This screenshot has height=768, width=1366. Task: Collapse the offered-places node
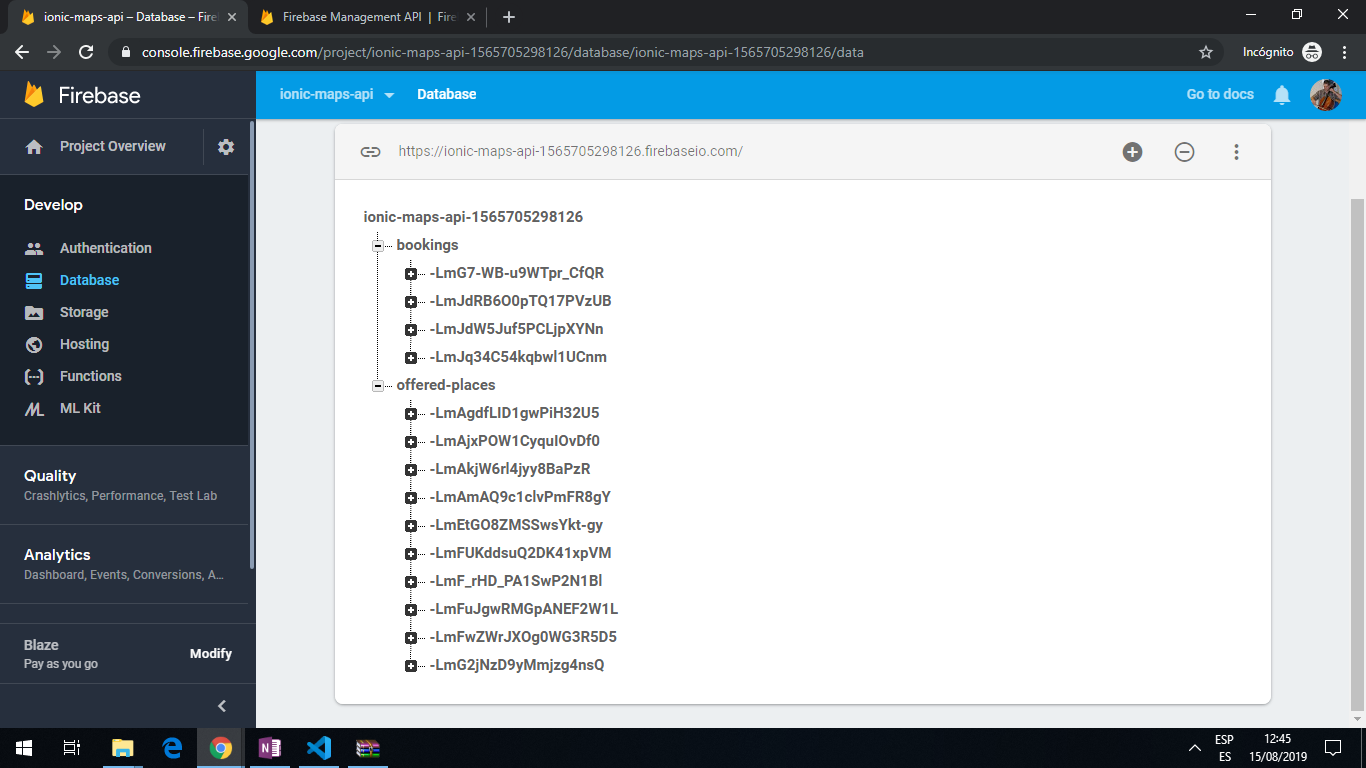pyautogui.click(x=378, y=385)
